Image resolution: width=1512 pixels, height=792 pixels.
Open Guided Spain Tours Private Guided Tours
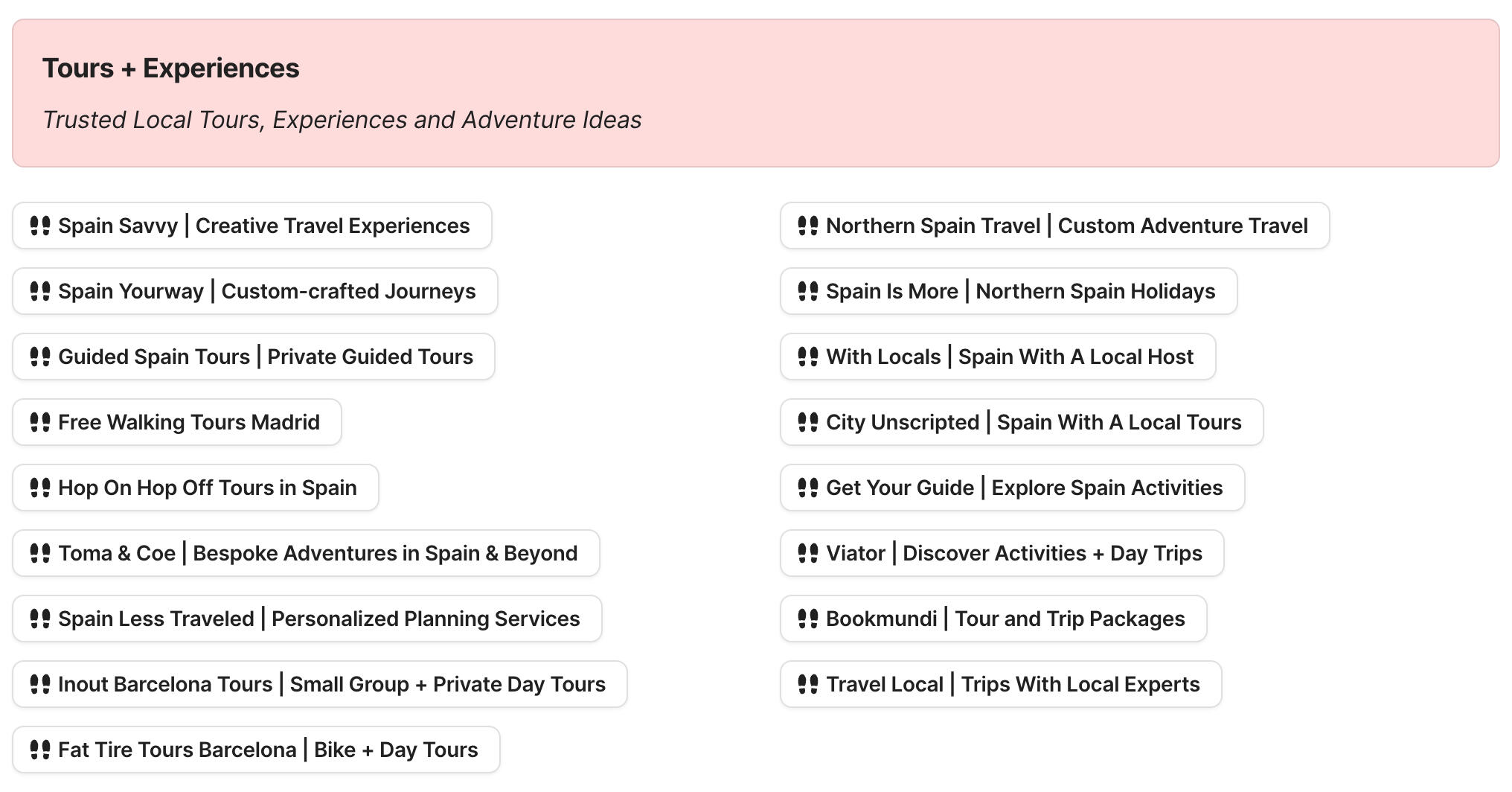pyautogui.click(x=265, y=357)
